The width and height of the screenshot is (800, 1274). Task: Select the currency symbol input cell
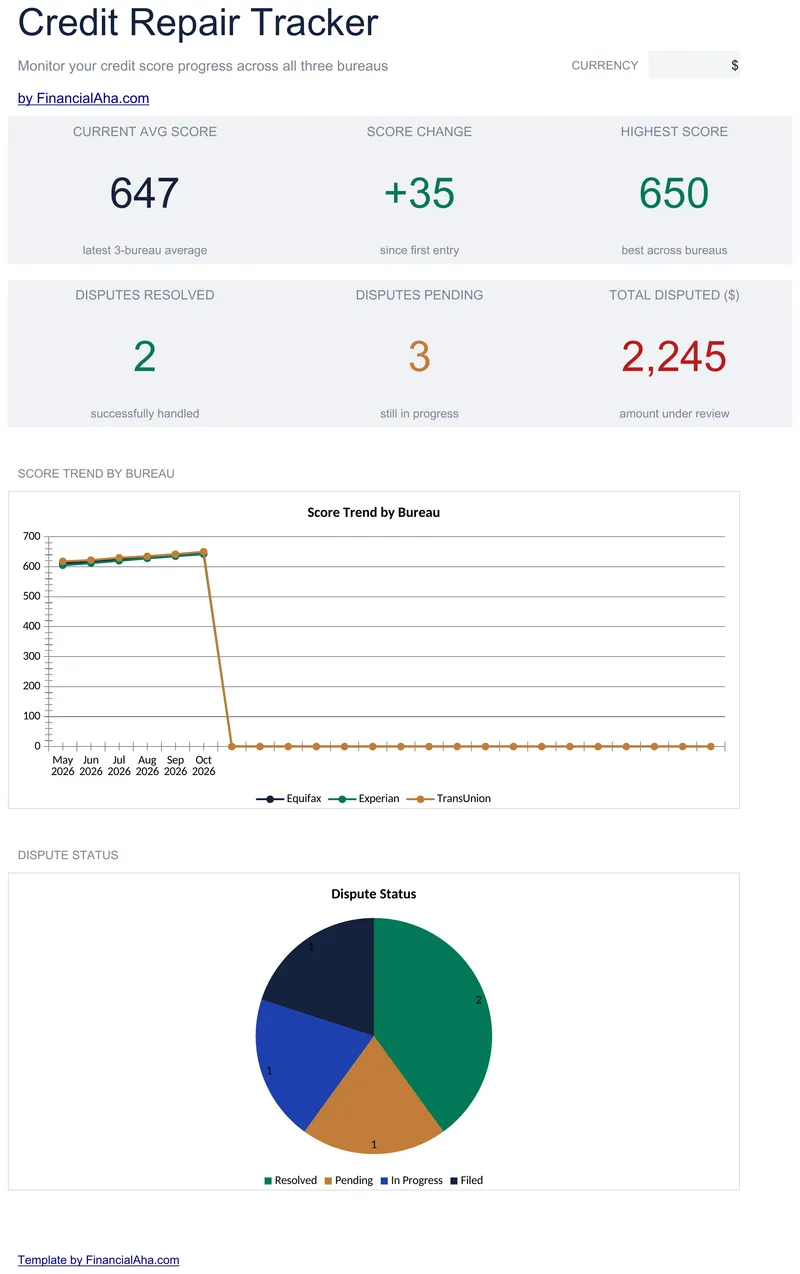coord(694,65)
